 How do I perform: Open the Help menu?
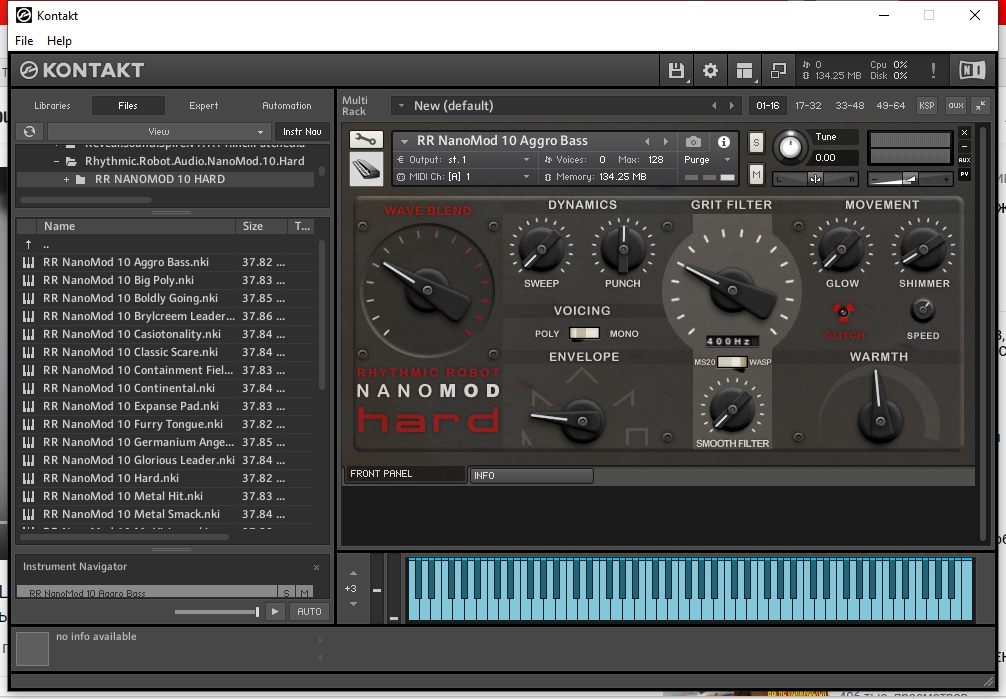point(59,40)
